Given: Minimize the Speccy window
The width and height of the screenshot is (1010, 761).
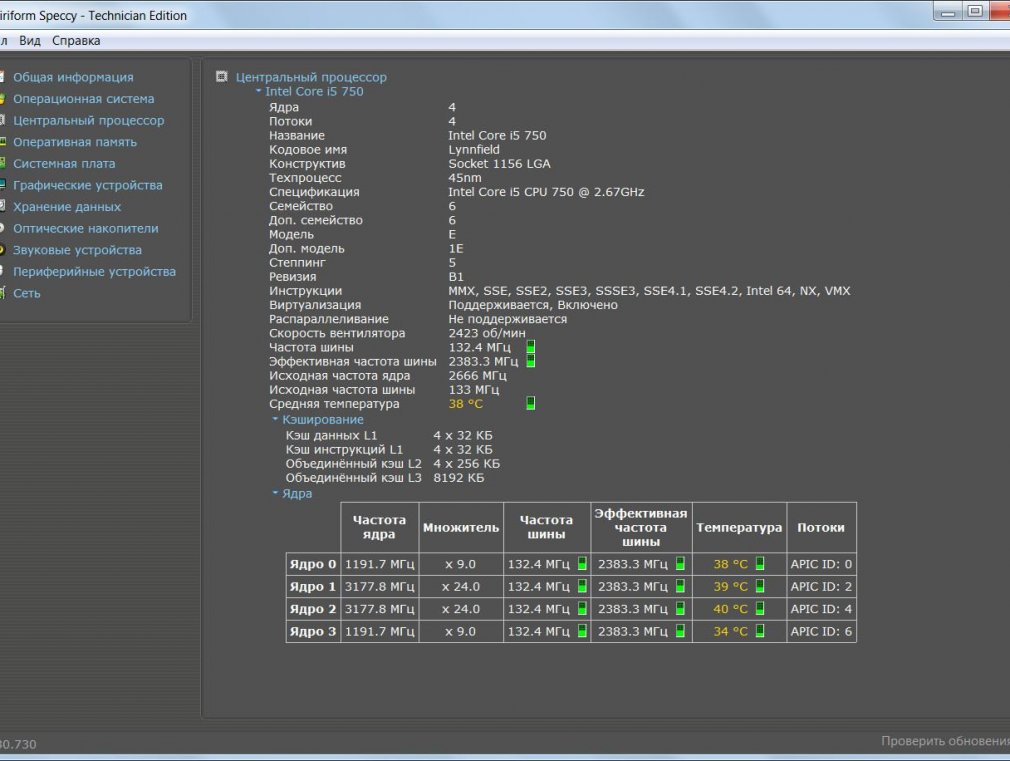Looking at the screenshot, I should tap(948, 11).
